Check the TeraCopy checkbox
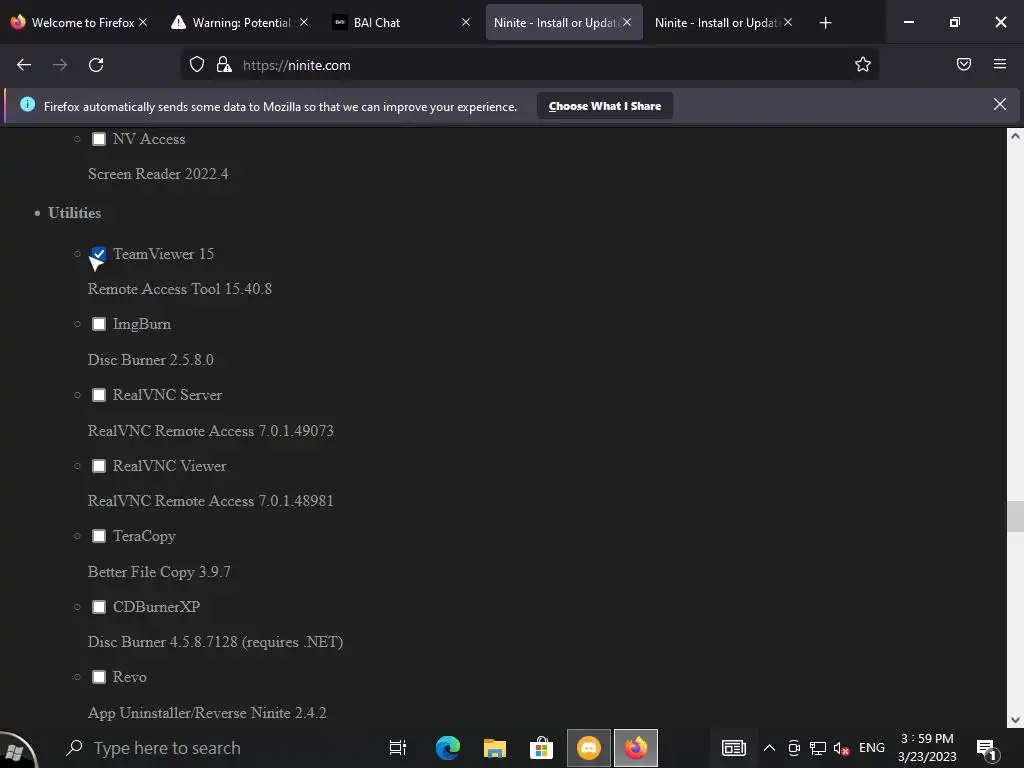1024x768 pixels. [99, 536]
